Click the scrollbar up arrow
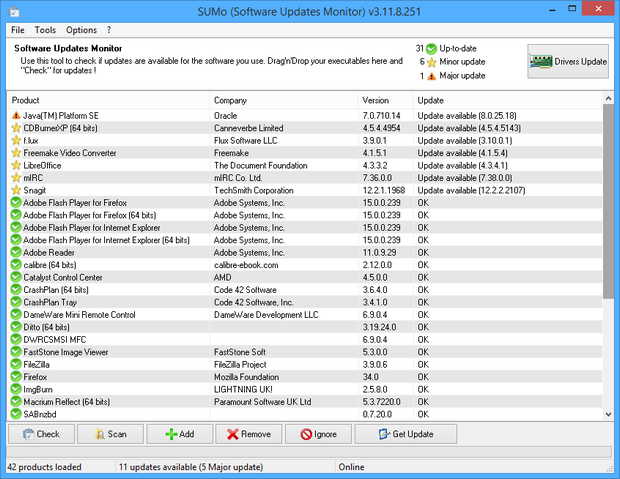620x479 pixels. 608,98
